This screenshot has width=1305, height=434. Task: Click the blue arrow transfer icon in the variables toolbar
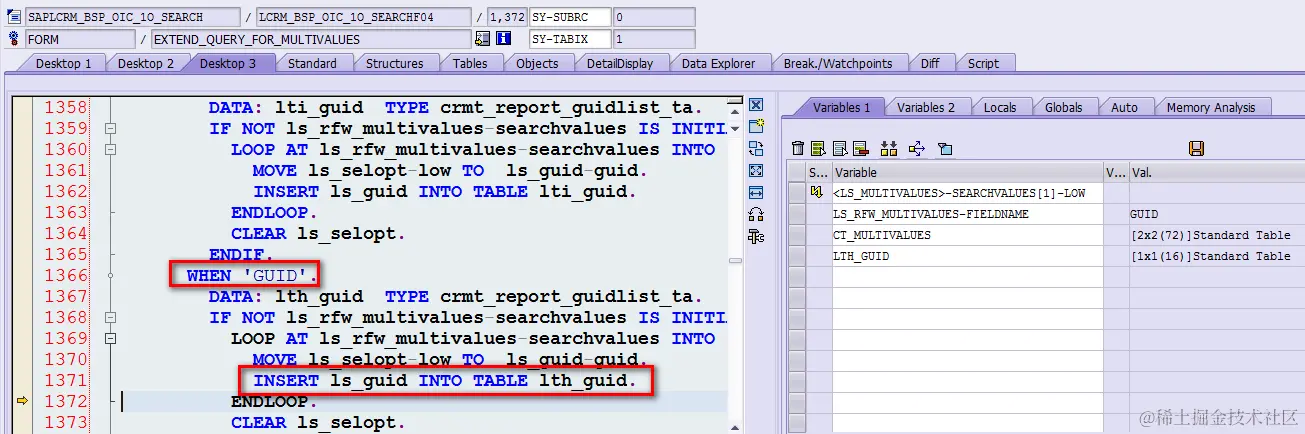[x=917, y=148]
